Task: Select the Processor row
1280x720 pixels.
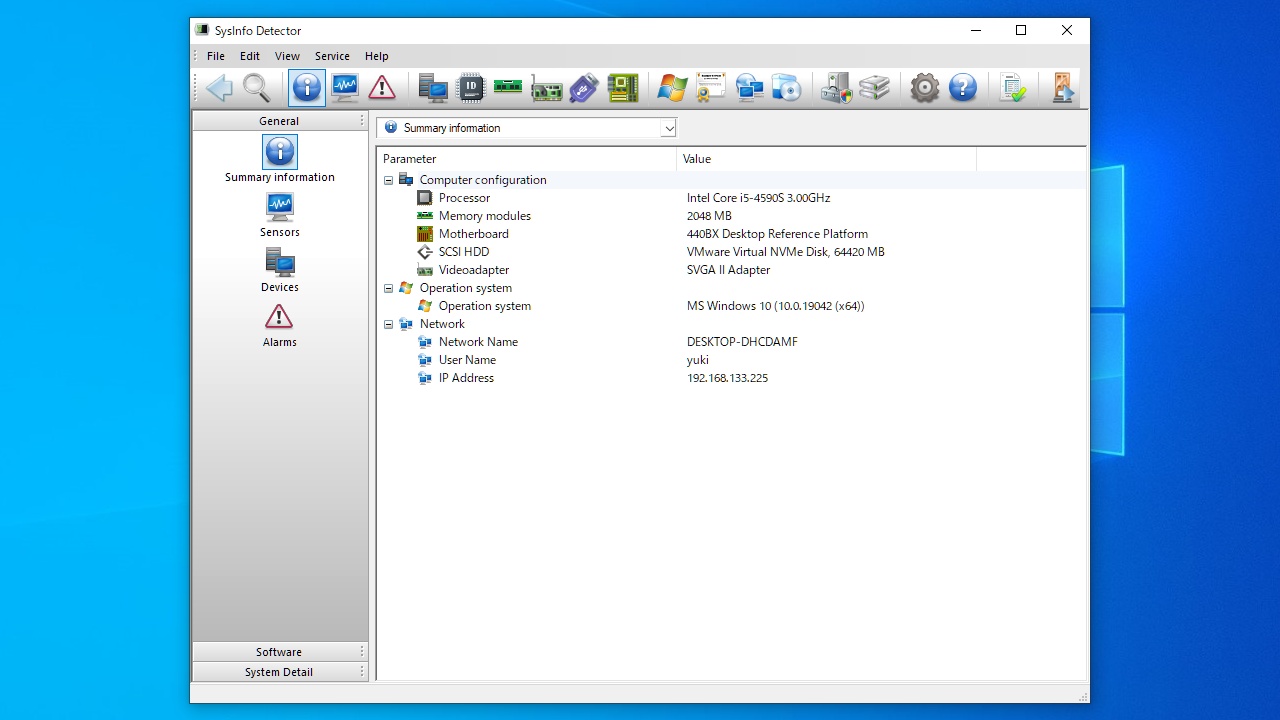Action: coord(731,198)
